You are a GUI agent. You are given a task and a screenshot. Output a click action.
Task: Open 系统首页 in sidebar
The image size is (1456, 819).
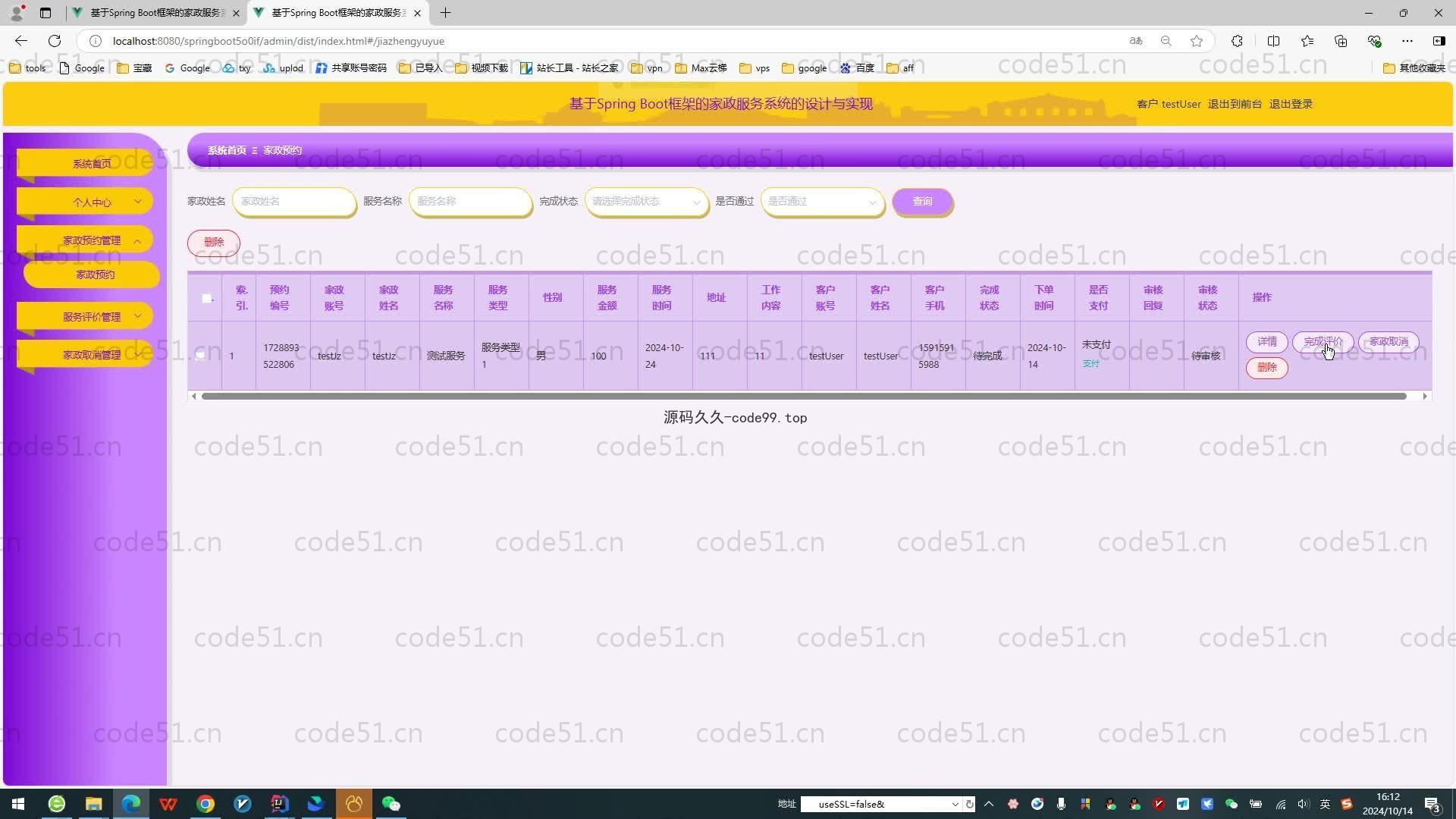(x=85, y=163)
